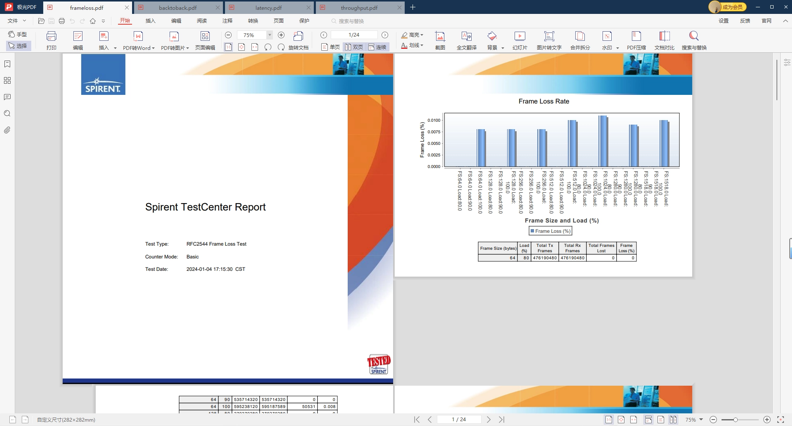Screen dimensions: 793x427
Task: Open the 编辑 edit tool in ribbon
Action: click(77, 40)
